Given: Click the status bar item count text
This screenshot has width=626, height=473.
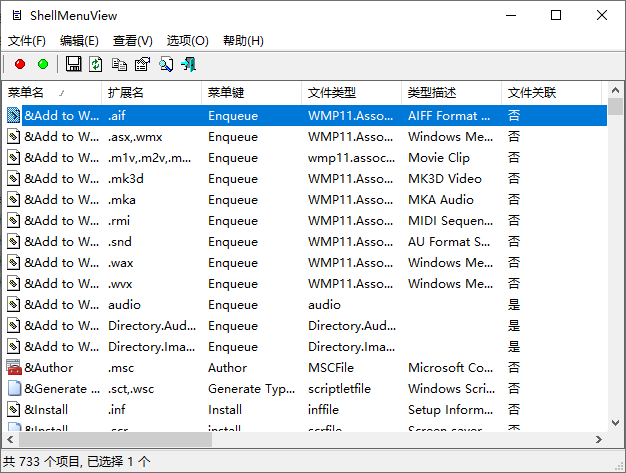Looking at the screenshot, I should coord(77,462).
